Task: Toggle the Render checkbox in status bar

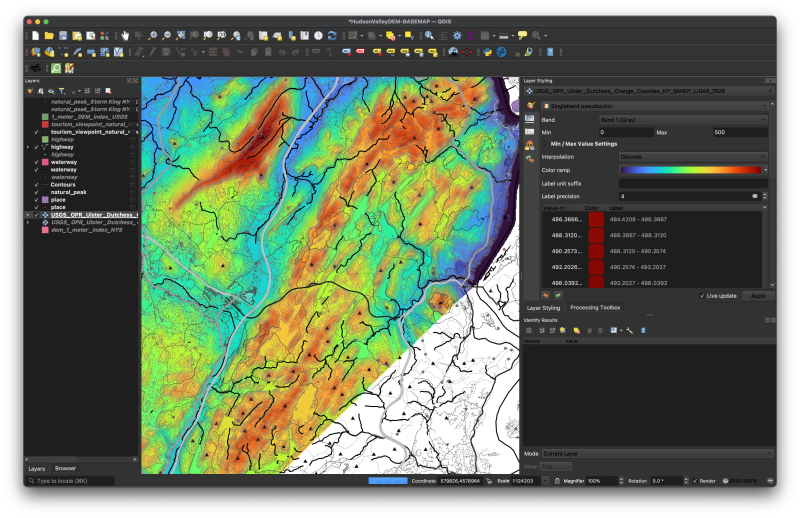Action: [x=695, y=481]
